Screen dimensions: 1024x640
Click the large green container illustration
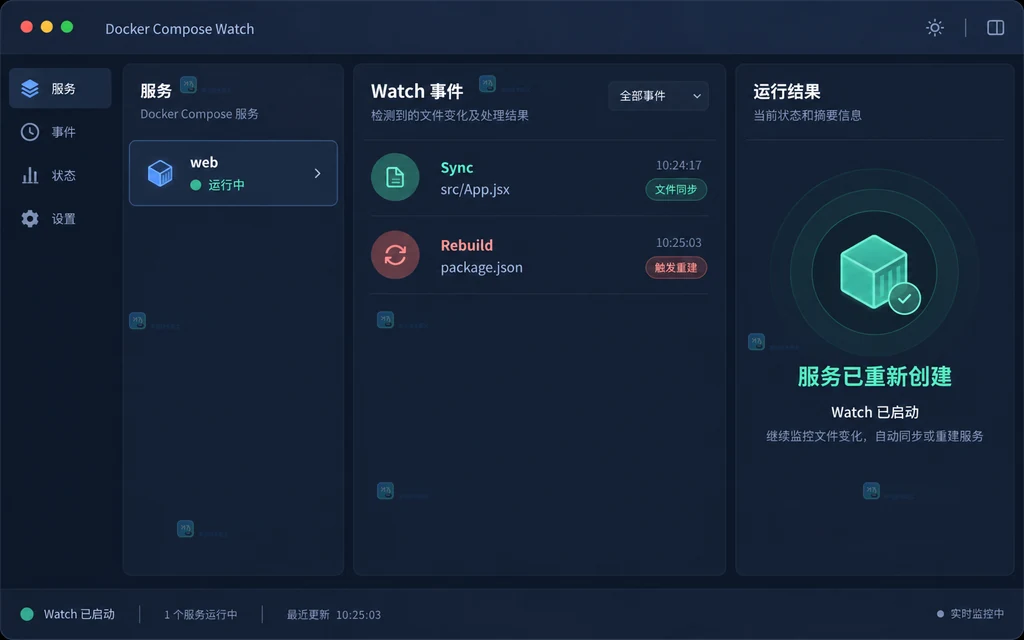874,272
